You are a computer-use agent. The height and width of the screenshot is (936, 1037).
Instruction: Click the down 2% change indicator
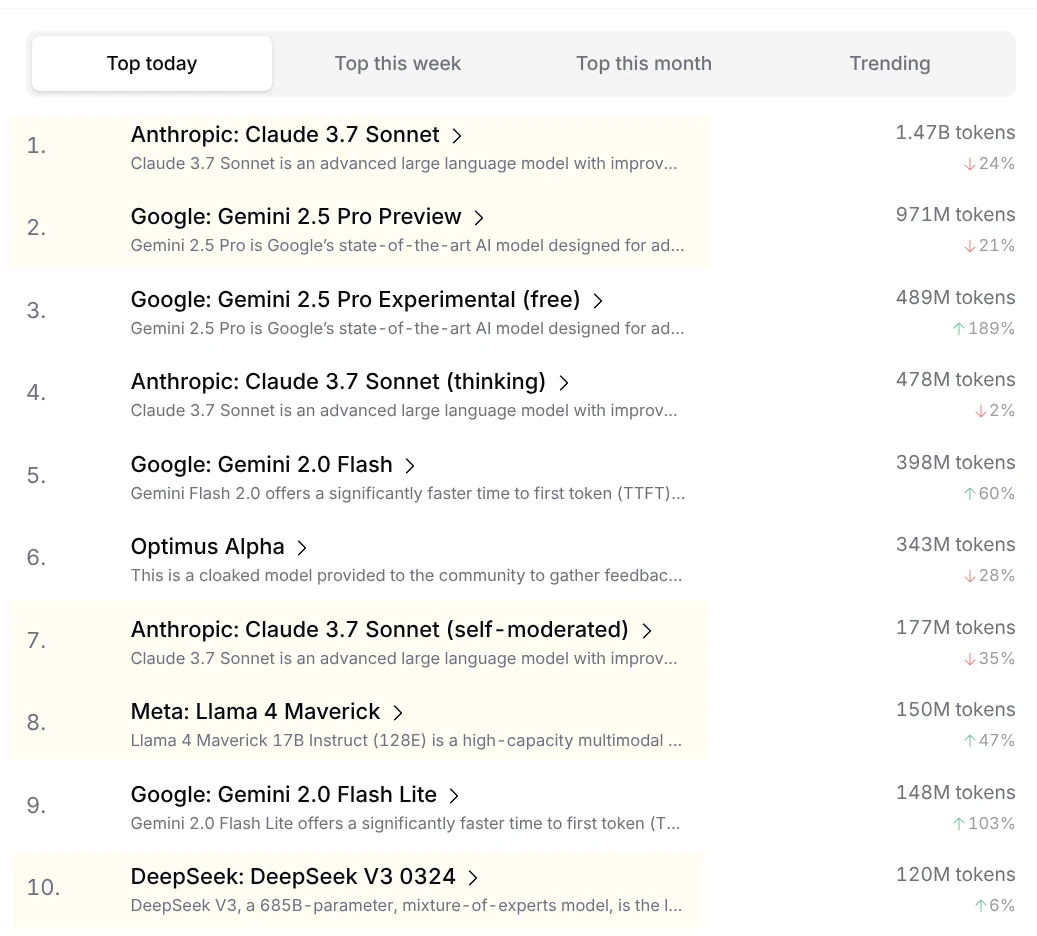tap(995, 411)
